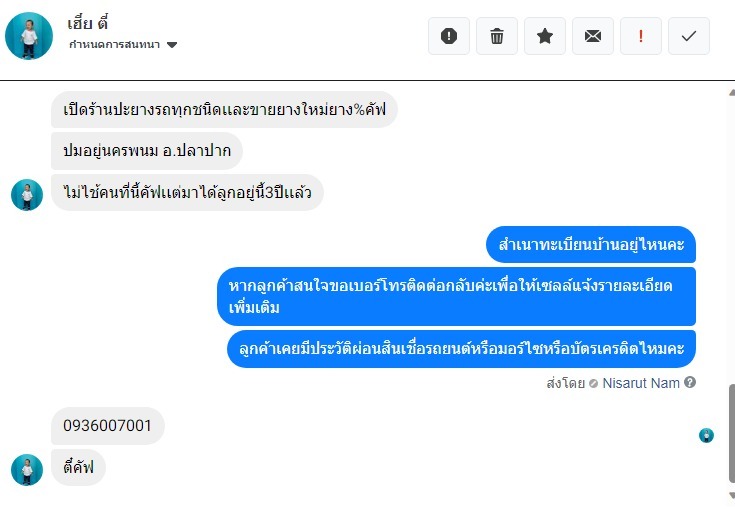Mark conversation as done with checkmark
735x509 pixels.
pyautogui.click(x=689, y=36)
